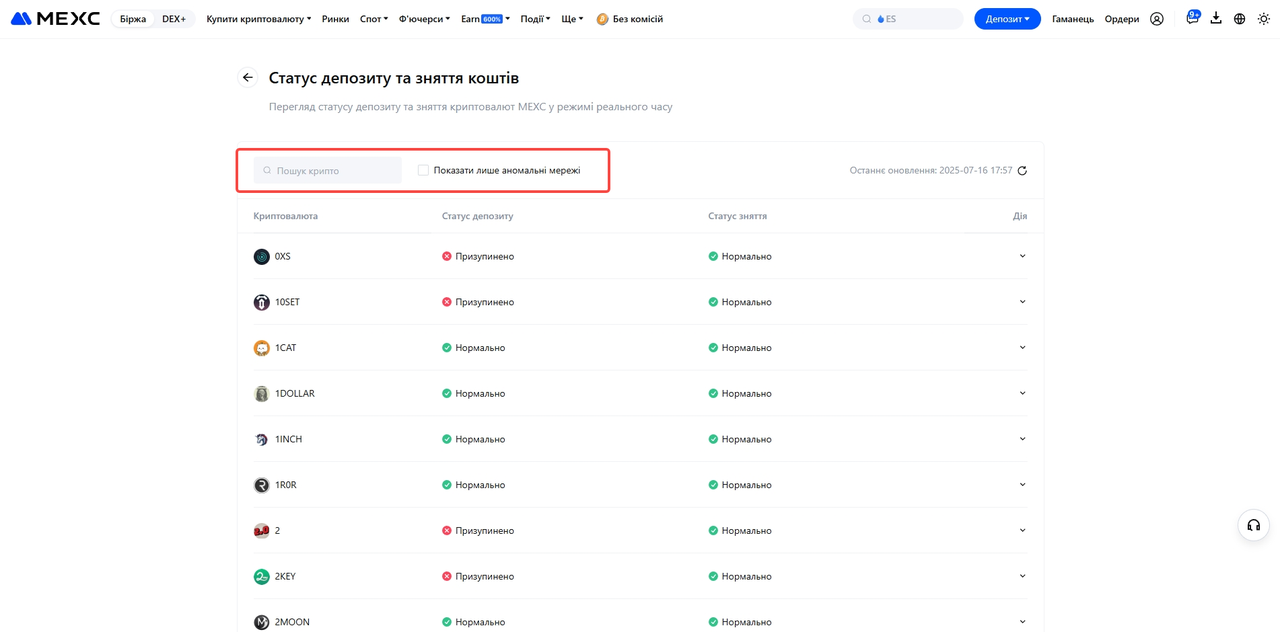1280x632 pixels.
Task: Expand the 1INCH row chevron
Action: pyautogui.click(x=1022, y=439)
